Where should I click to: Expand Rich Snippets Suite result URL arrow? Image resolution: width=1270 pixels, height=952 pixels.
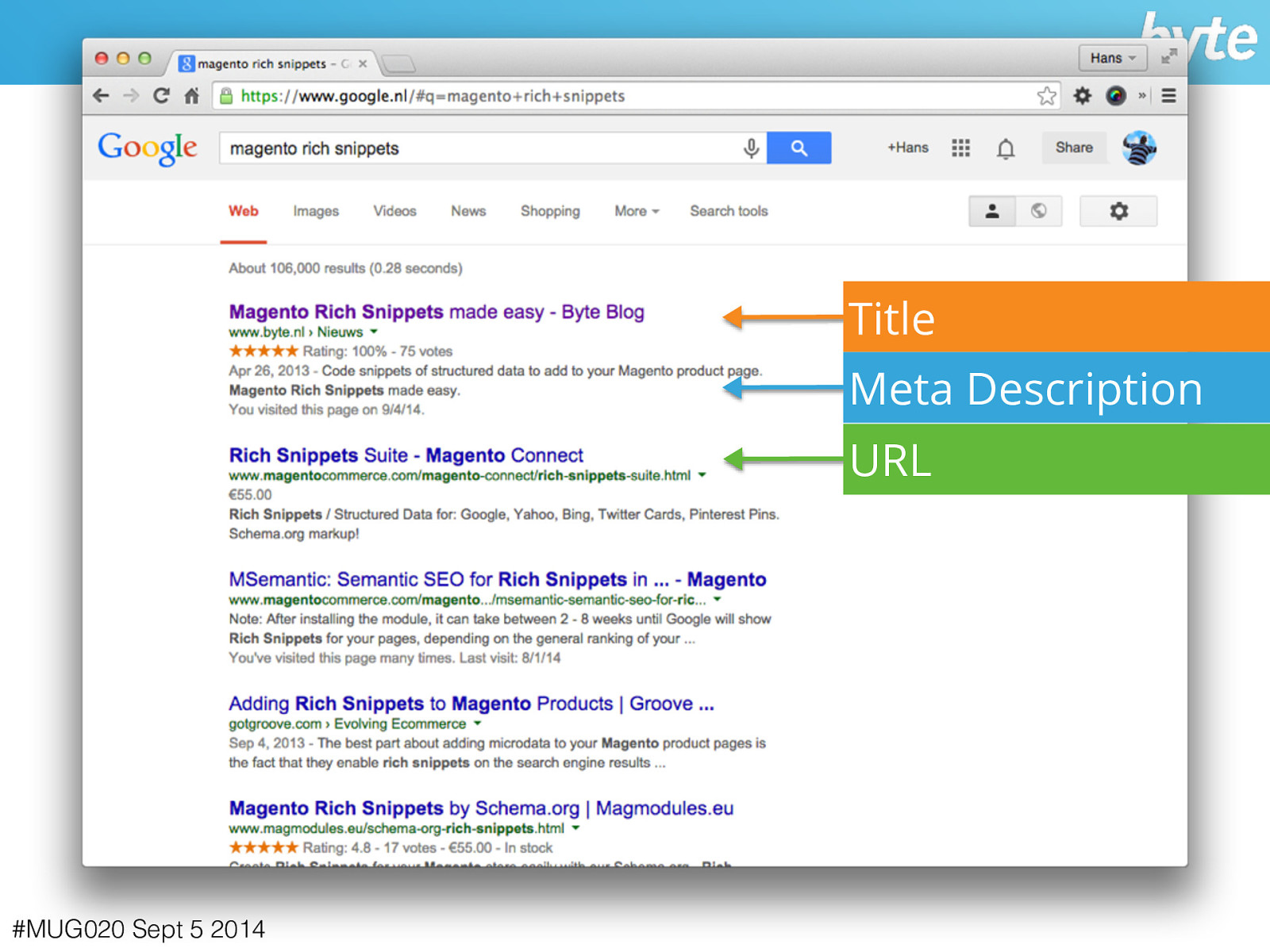[702, 475]
